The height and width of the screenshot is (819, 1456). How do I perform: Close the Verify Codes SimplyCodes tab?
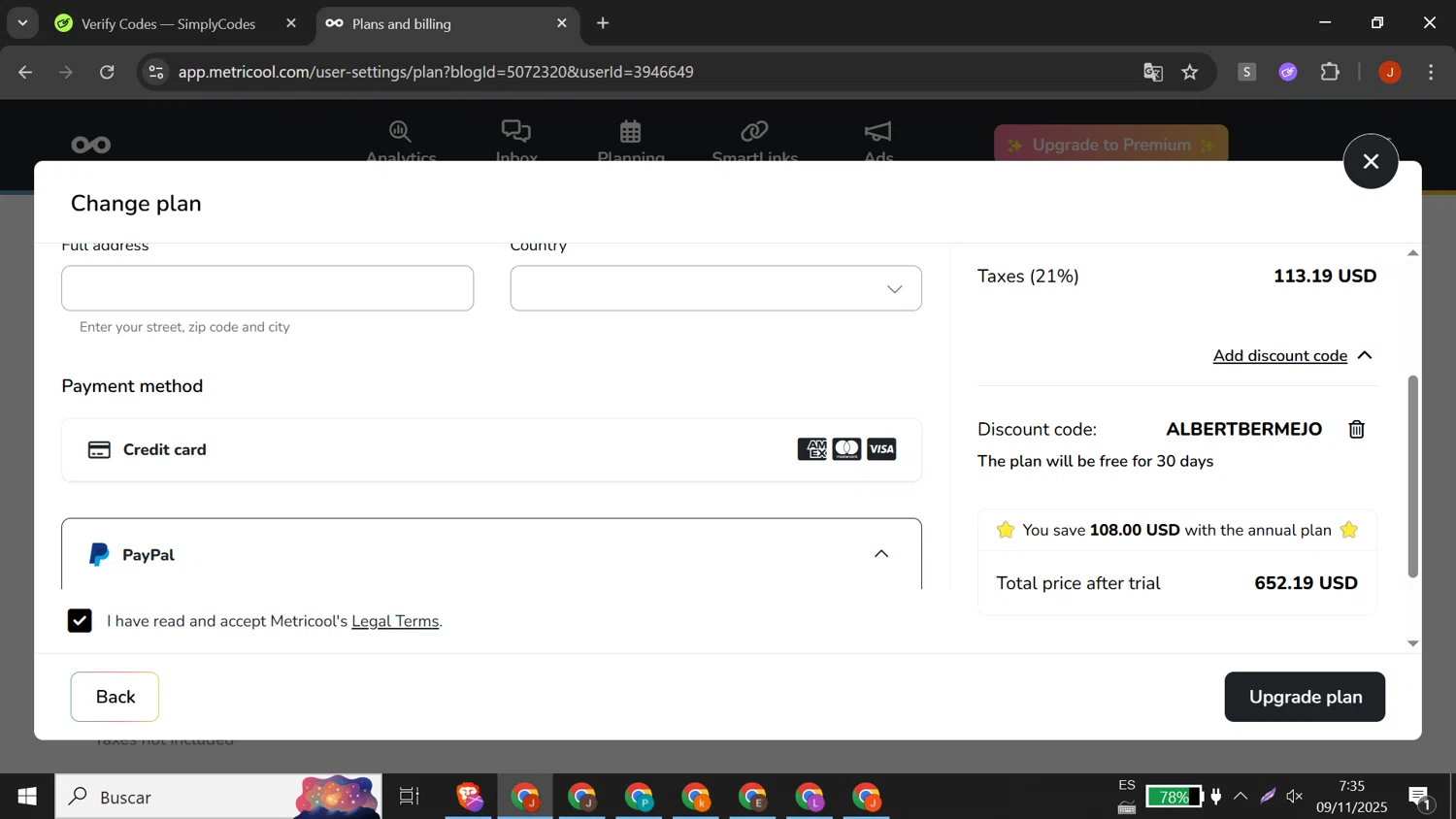pos(291,23)
